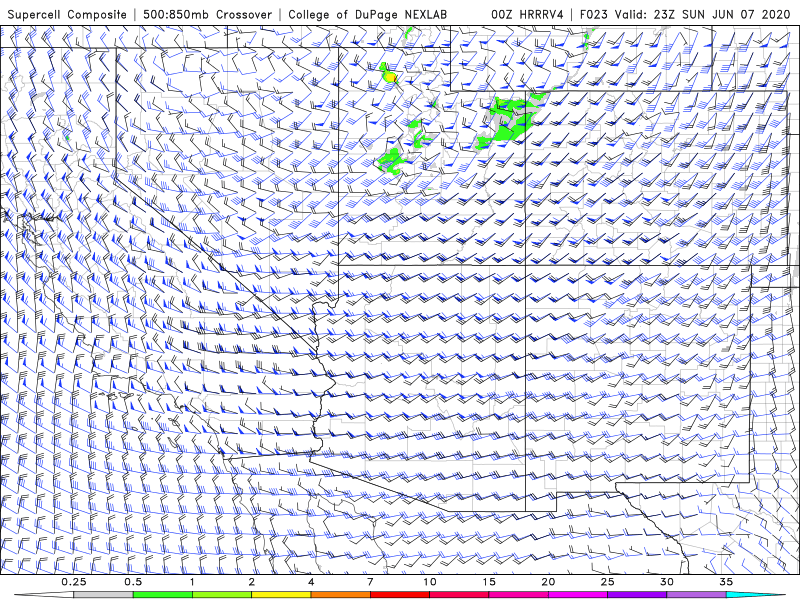Click the '2' legend value label

pyautogui.click(x=252, y=582)
